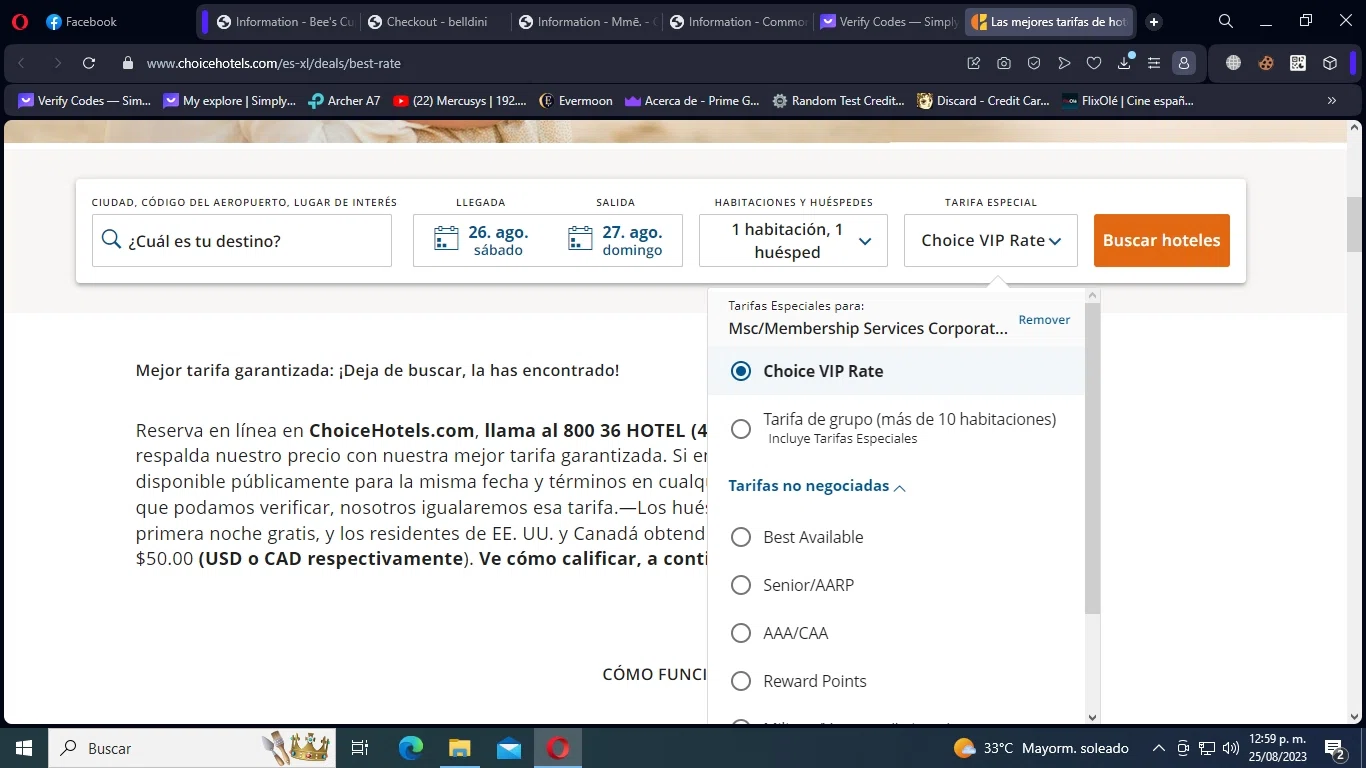Click the destination search magnifier icon
This screenshot has height=768, width=1366.
tap(111, 240)
